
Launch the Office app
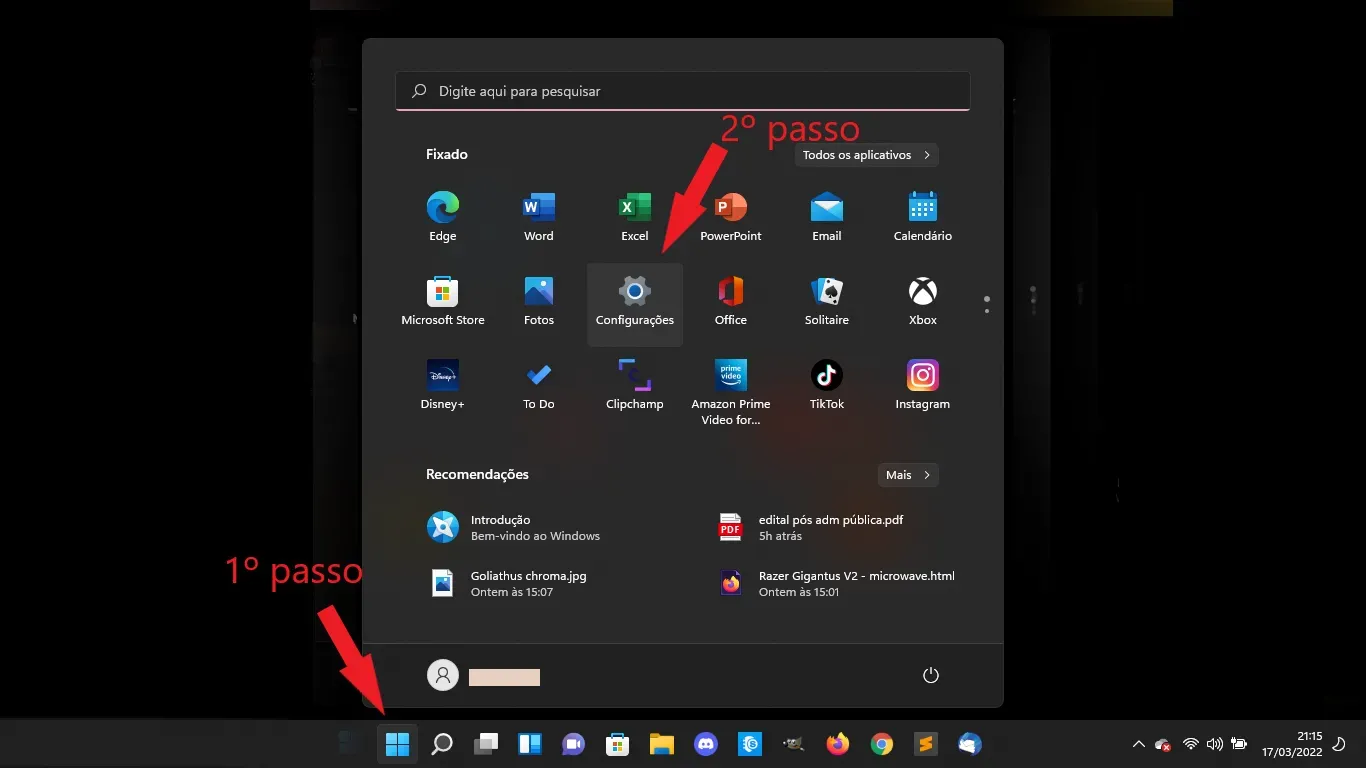point(731,300)
